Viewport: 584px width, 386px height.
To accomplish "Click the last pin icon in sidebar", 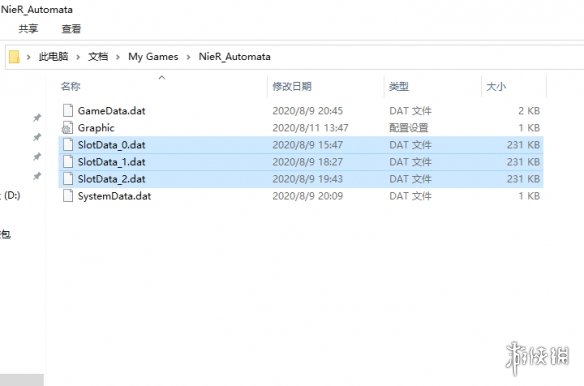I will click(37, 176).
